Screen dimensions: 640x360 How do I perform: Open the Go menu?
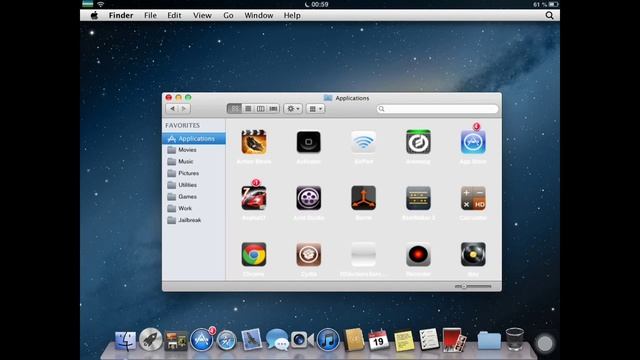tap(228, 16)
